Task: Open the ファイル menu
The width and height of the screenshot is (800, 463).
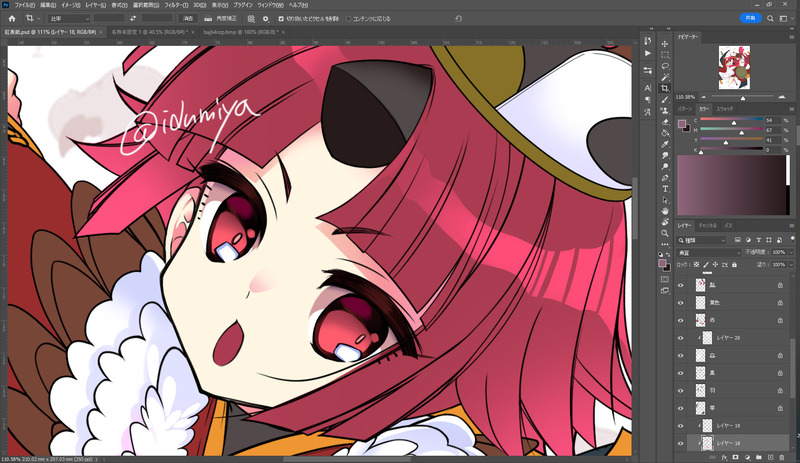Action: click(24, 5)
